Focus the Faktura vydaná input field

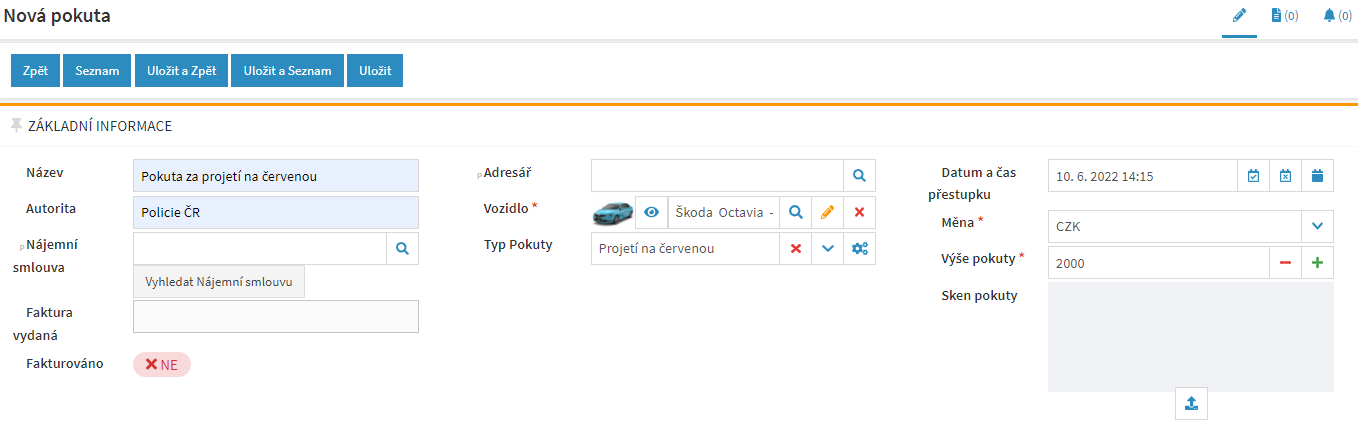[276, 316]
